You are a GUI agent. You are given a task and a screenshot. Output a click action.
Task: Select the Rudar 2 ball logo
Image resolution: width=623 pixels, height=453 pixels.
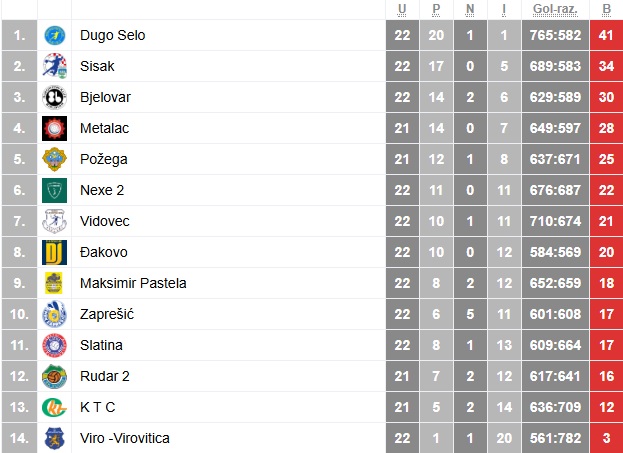(54, 376)
